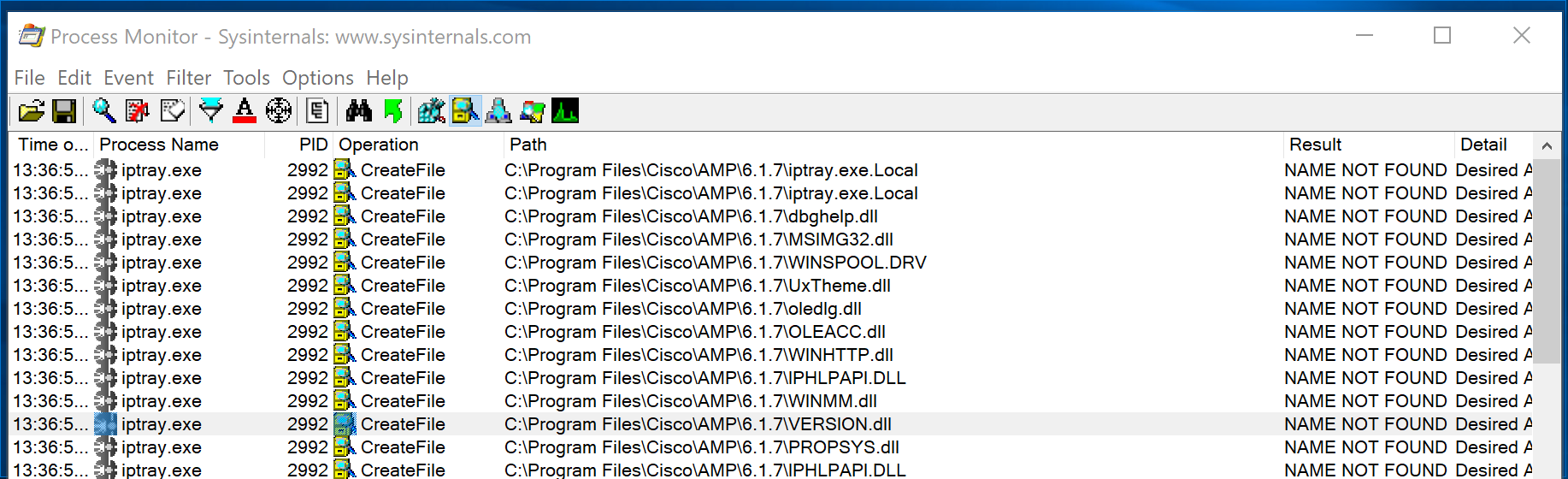Select the row with path UxTheme.dll
Screen dimensions: 1568x479
772,286
